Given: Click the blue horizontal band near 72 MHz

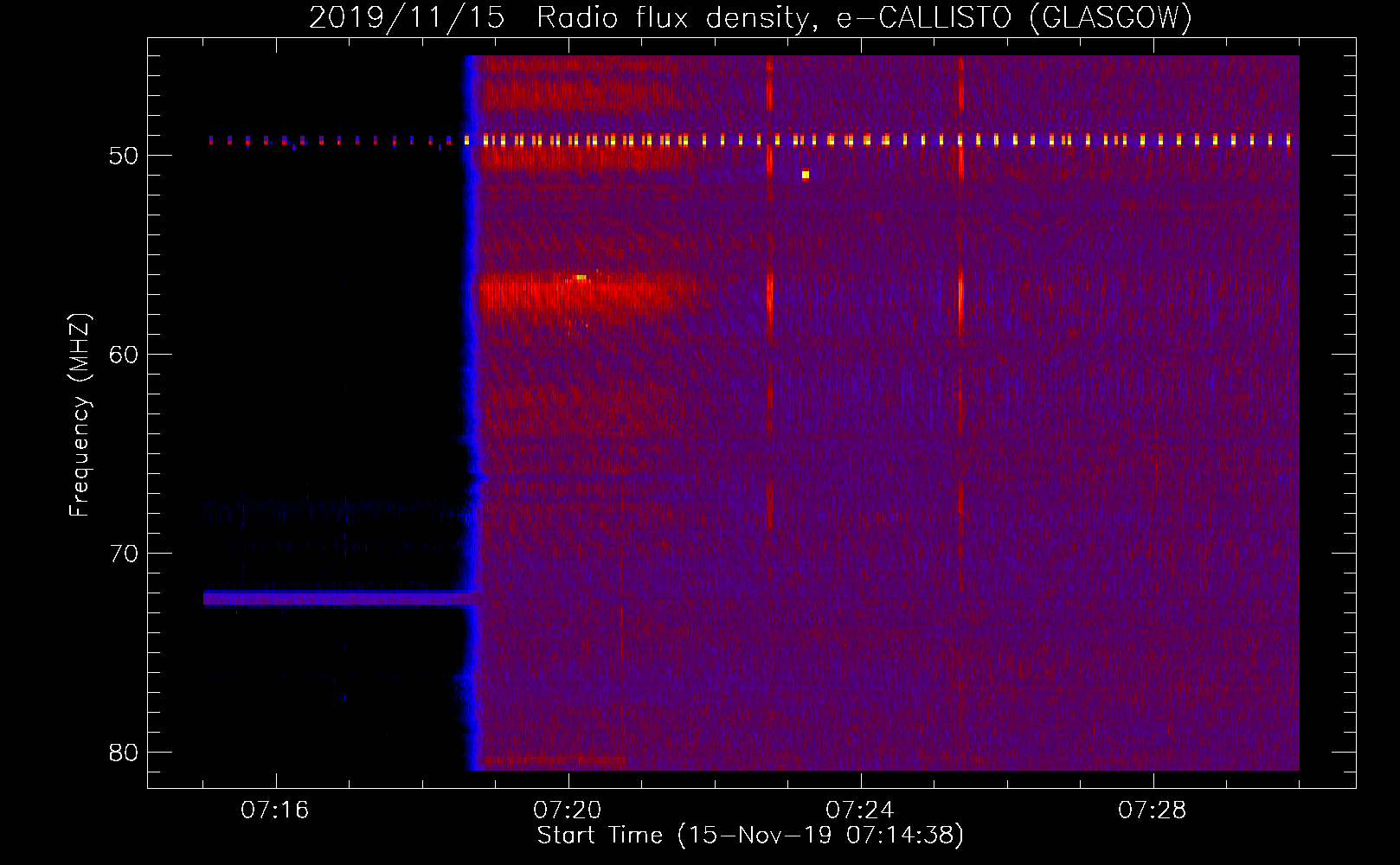Looking at the screenshot, I should (340, 598).
